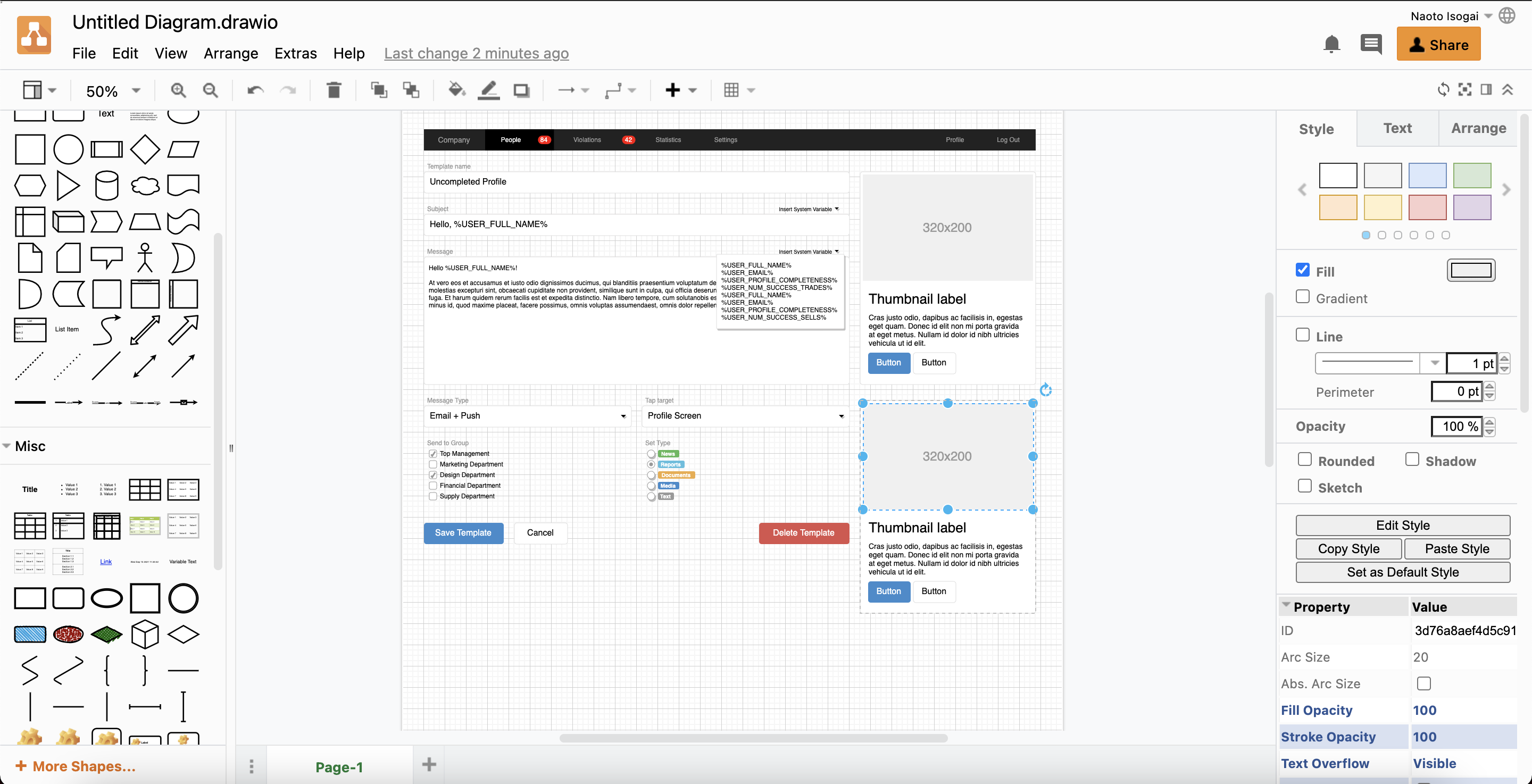Viewport: 1532px width, 784px height.
Task: Click the Zoom In magnifier icon
Action: click(x=178, y=90)
